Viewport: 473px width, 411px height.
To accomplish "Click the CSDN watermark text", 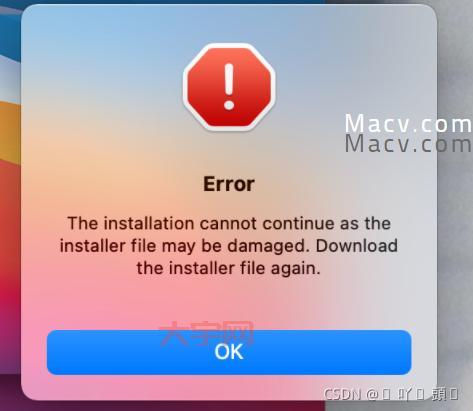I will pos(391,394).
